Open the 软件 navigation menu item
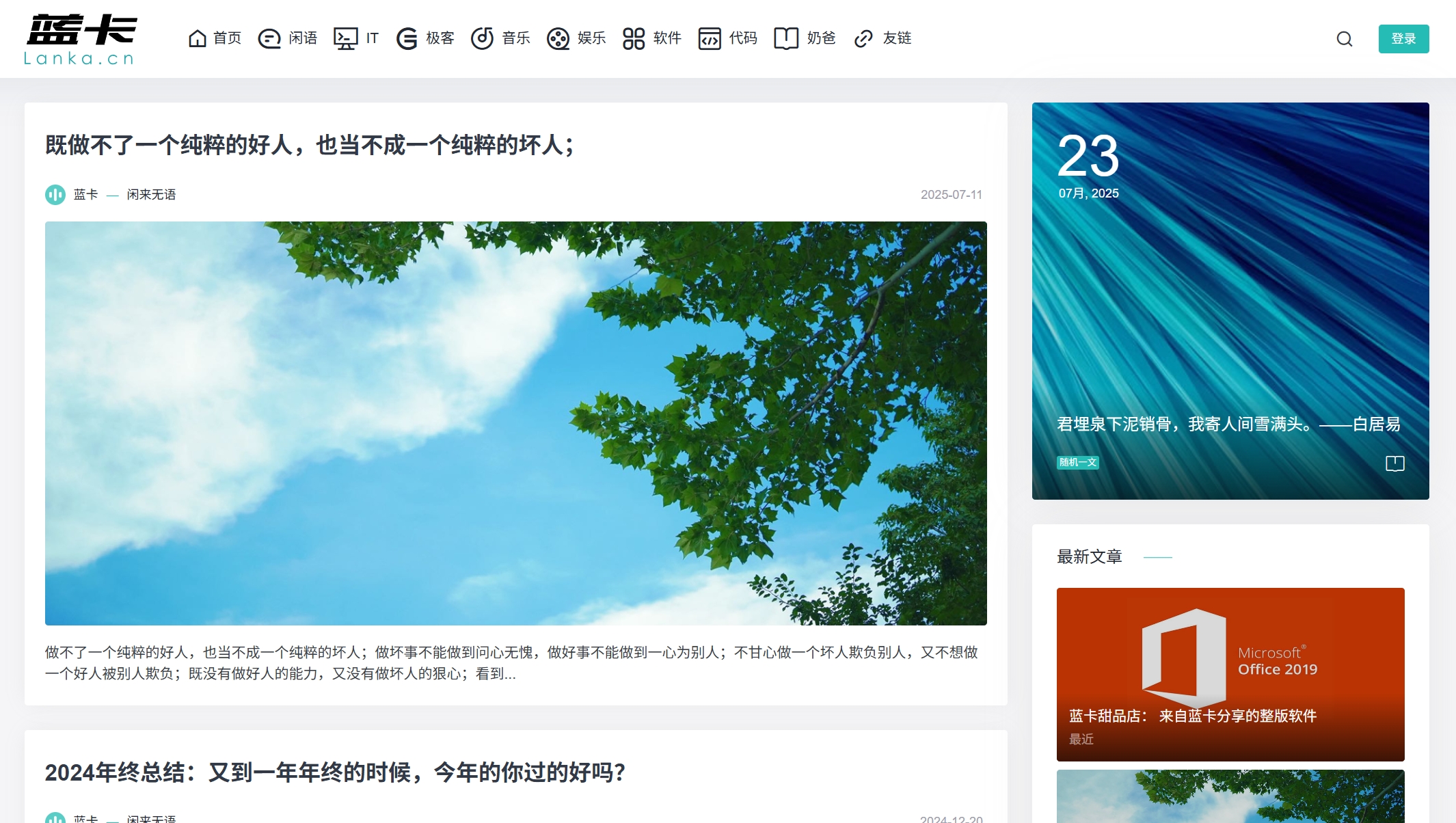 coord(667,38)
